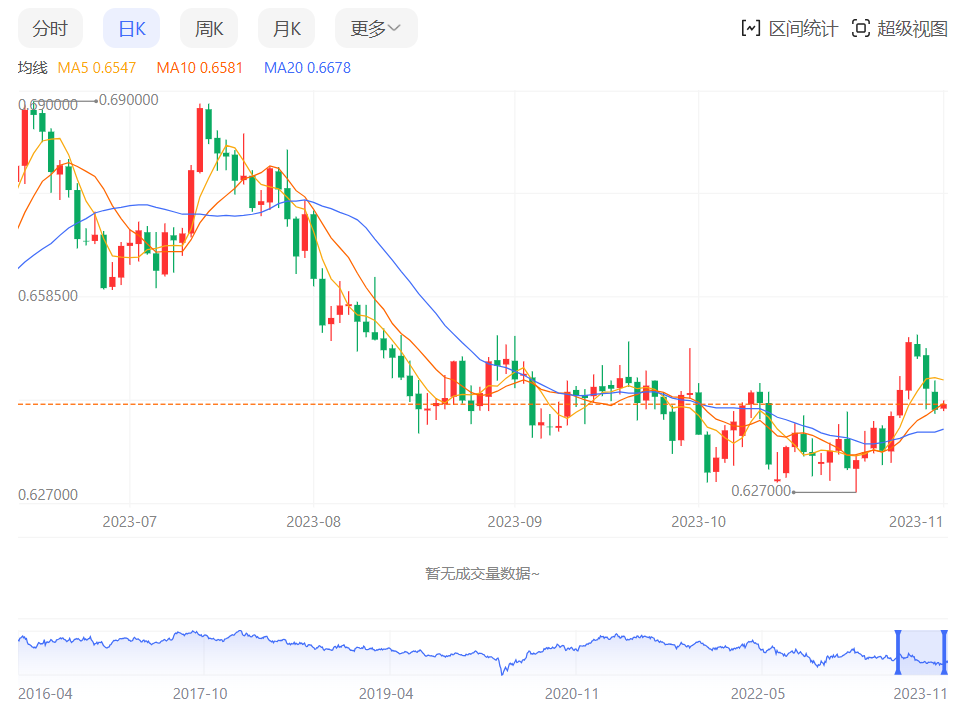The height and width of the screenshot is (727, 971).
Task: Click the selected range in overview timeline
Action: pyautogui.click(x=921, y=652)
